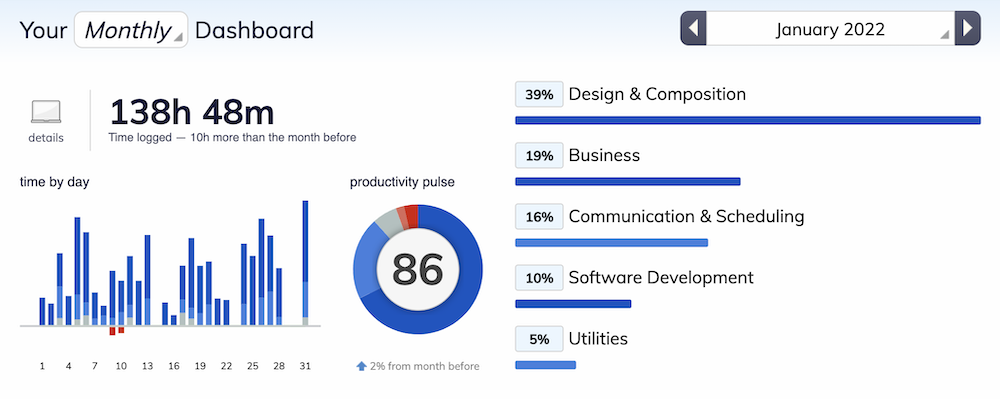This screenshot has width=1000, height=399.
Task: Select the tallest bar for day 31
Action: [305, 263]
